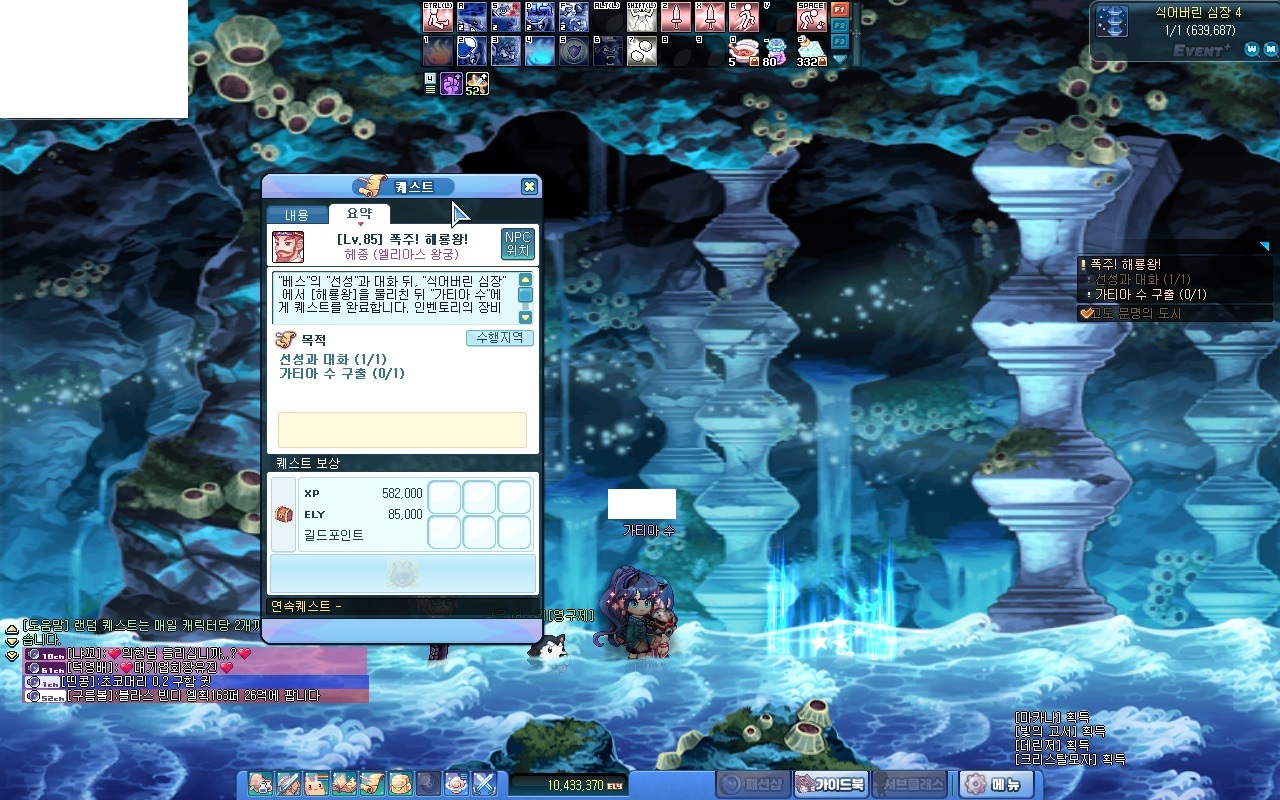Viewport: 1280px width, 800px height.
Task: Activate the blue flame skill on slot 4
Action: tap(540, 51)
